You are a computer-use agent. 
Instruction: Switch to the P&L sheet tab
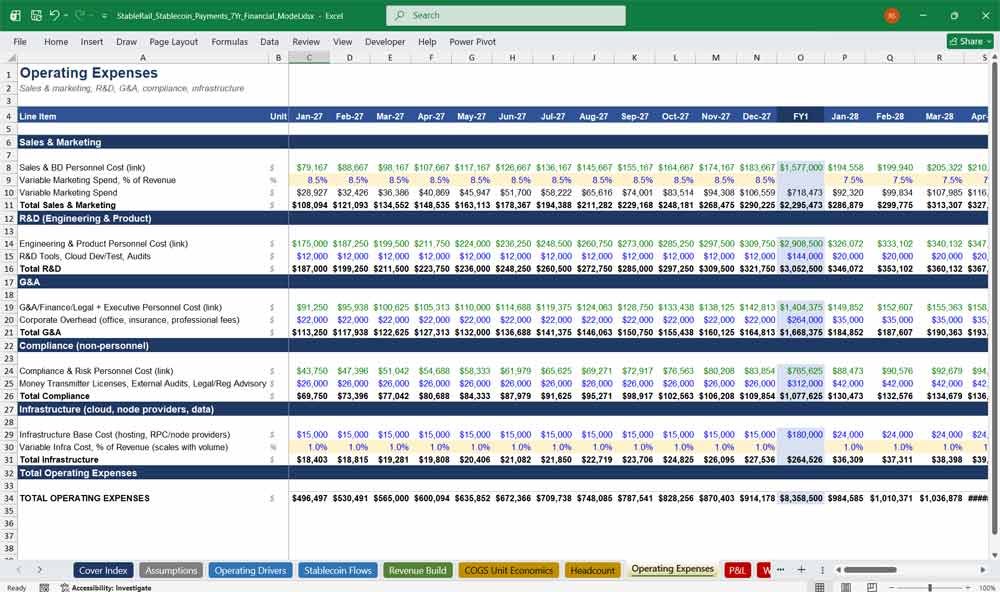[x=737, y=570]
